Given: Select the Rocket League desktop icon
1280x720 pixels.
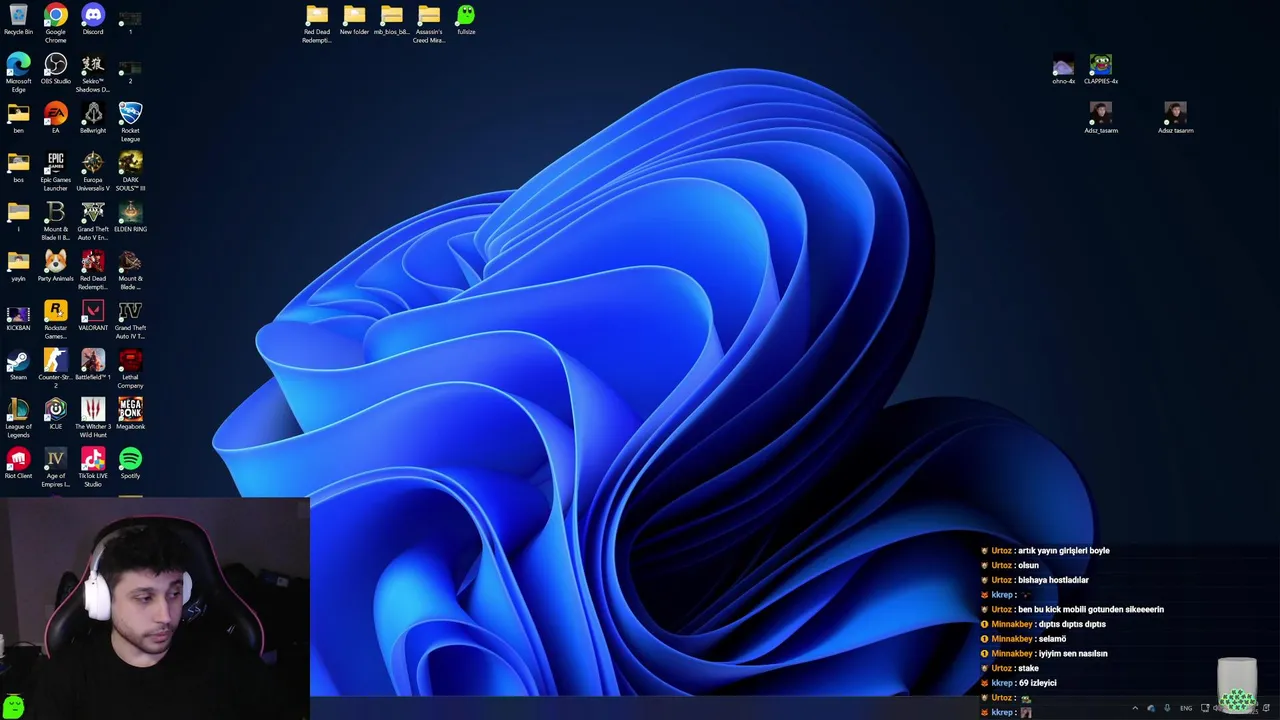Looking at the screenshot, I should pos(130,122).
